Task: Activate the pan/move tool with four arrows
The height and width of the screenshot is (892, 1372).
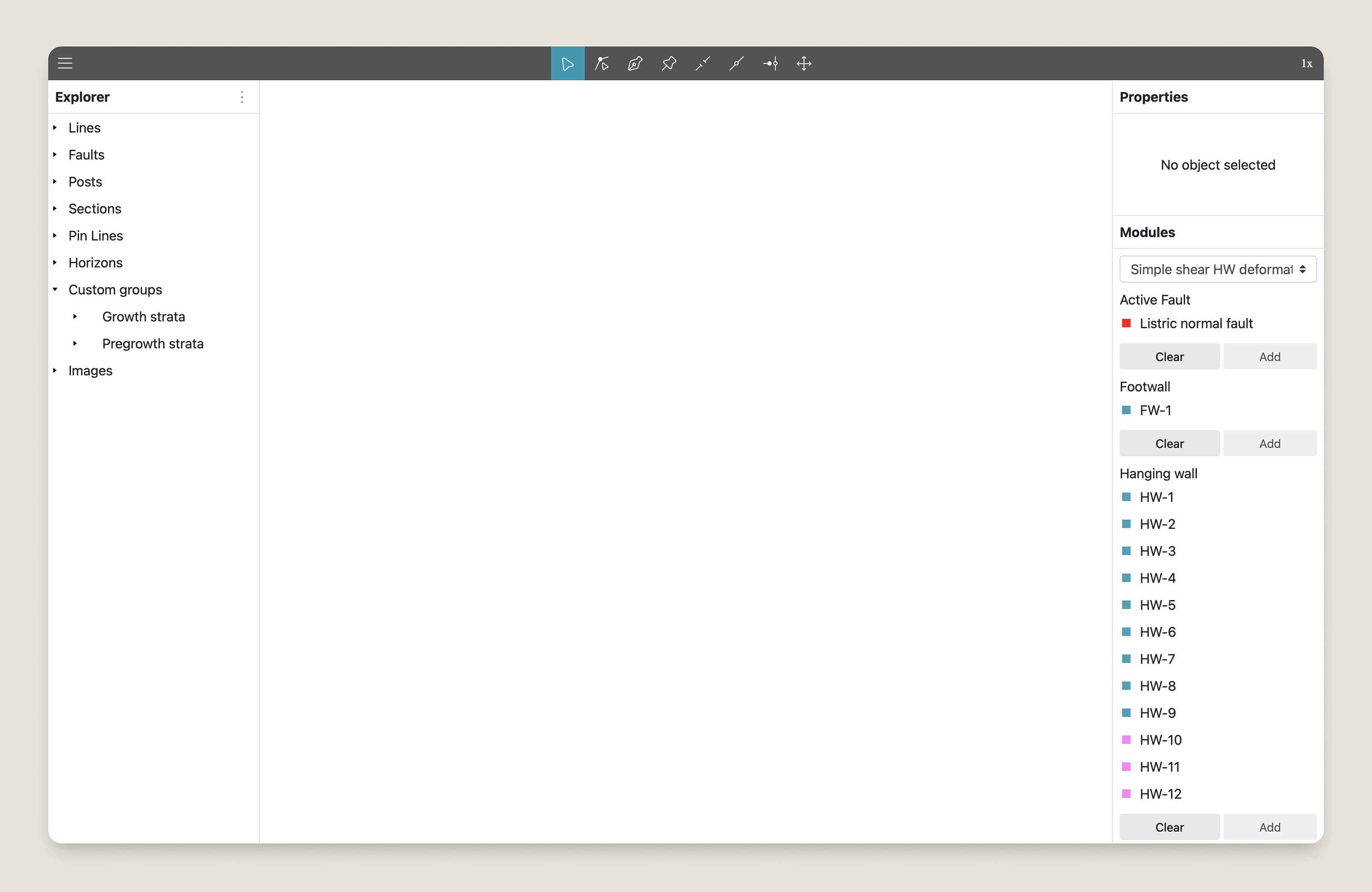Action: (x=804, y=63)
